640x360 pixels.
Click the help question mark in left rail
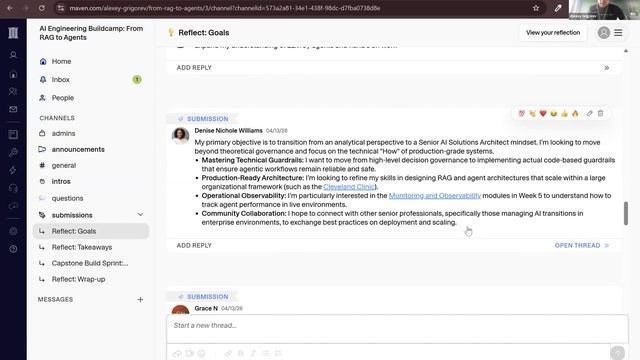point(13,249)
